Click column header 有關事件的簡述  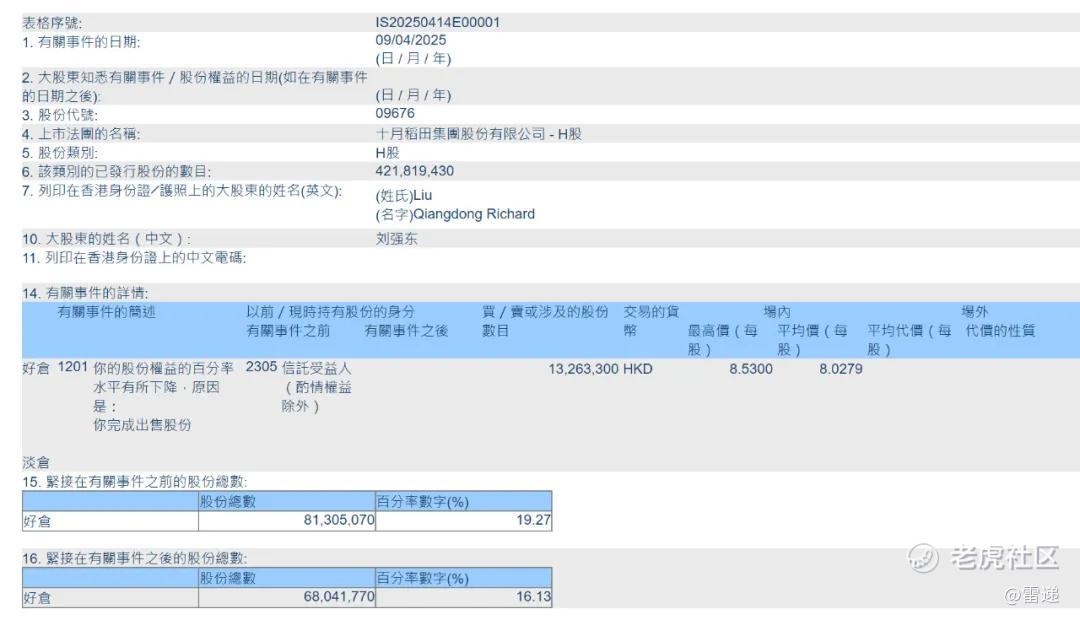click(107, 312)
